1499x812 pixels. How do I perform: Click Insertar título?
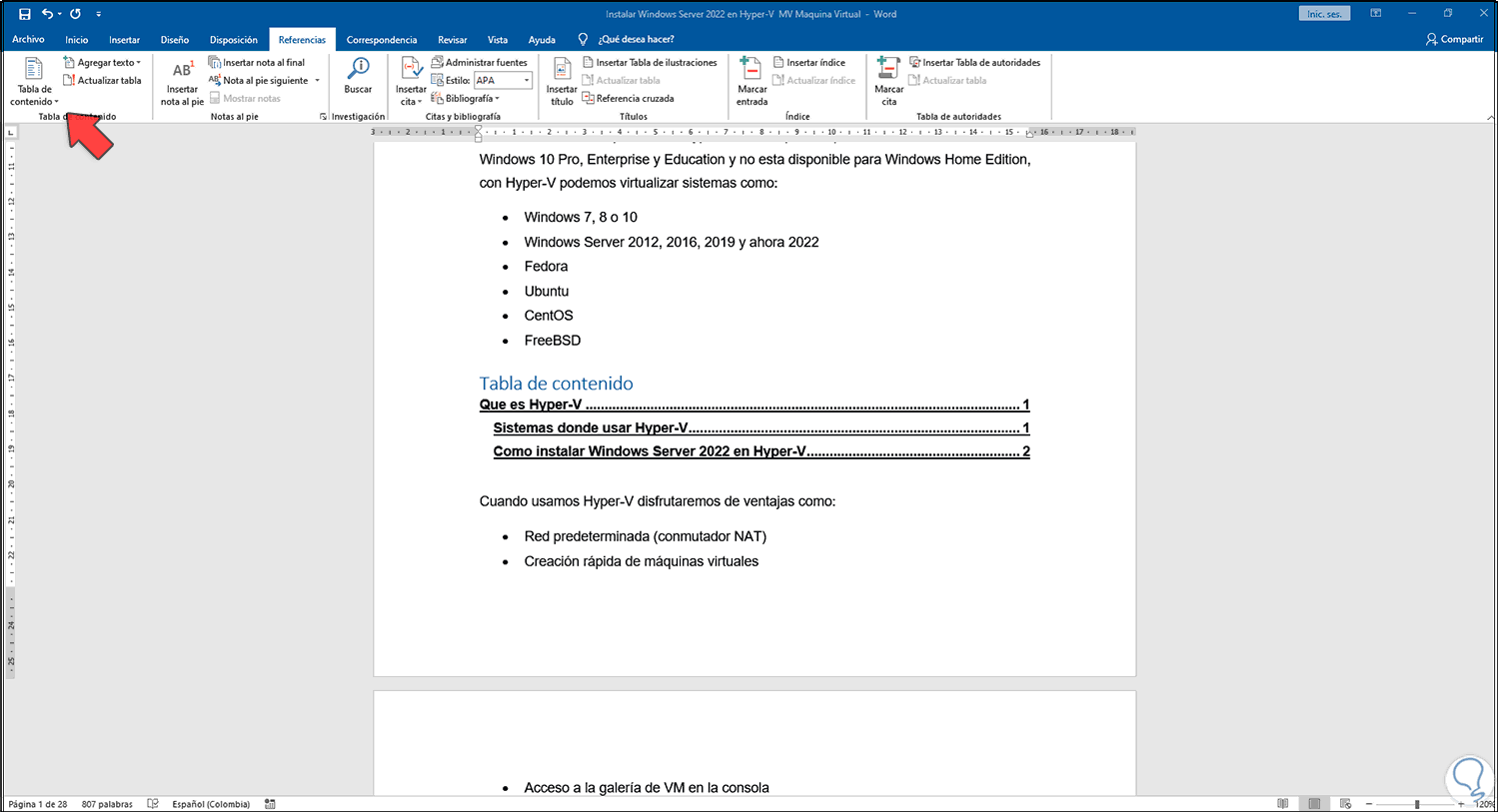562,81
